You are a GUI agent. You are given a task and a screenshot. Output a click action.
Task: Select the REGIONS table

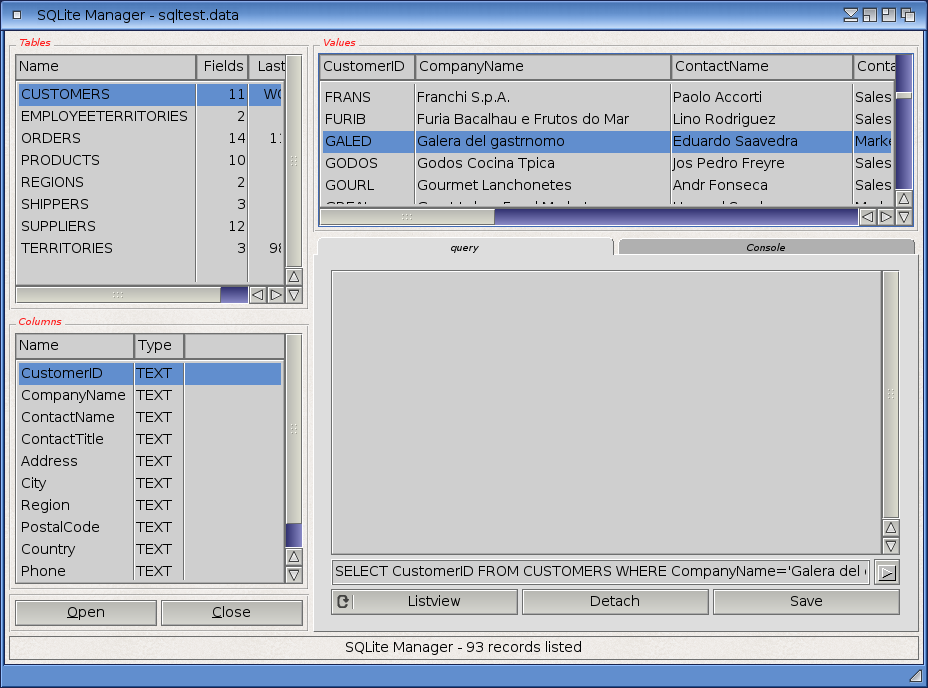coord(149,182)
